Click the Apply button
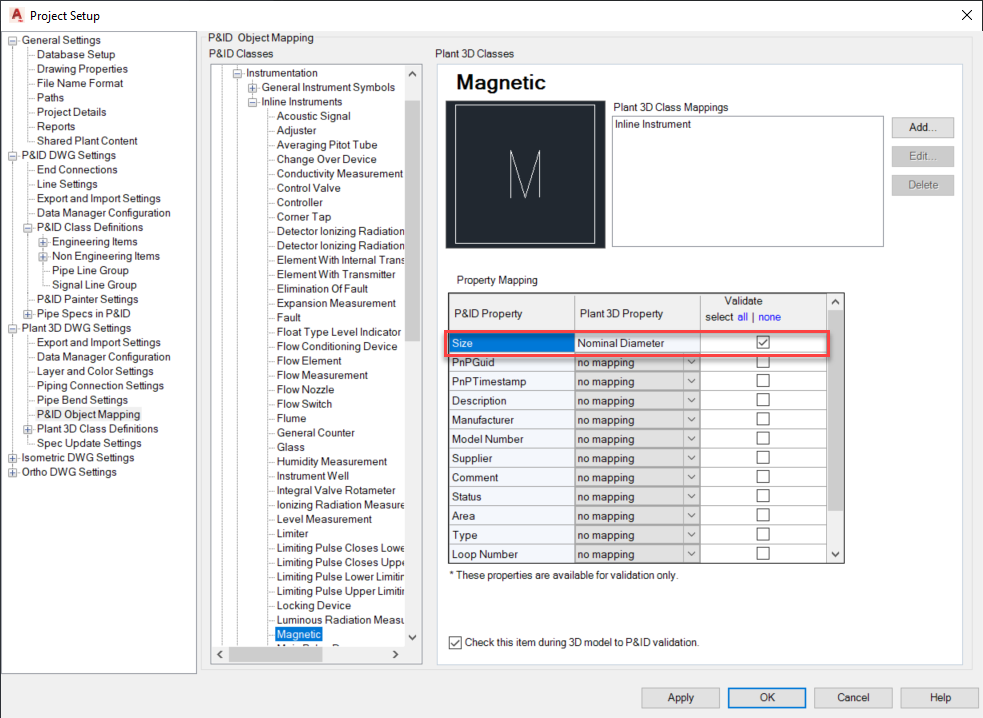983x718 pixels. pos(680,697)
